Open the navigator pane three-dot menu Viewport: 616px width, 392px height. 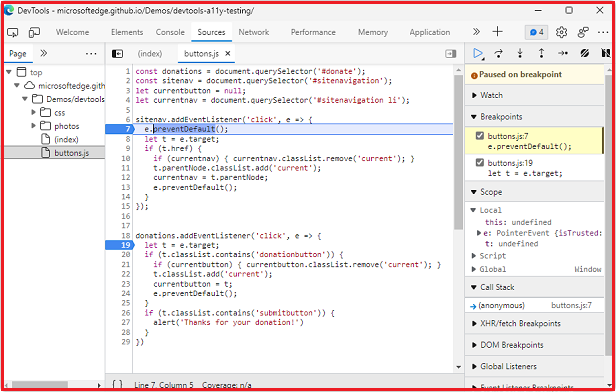pos(91,53)
